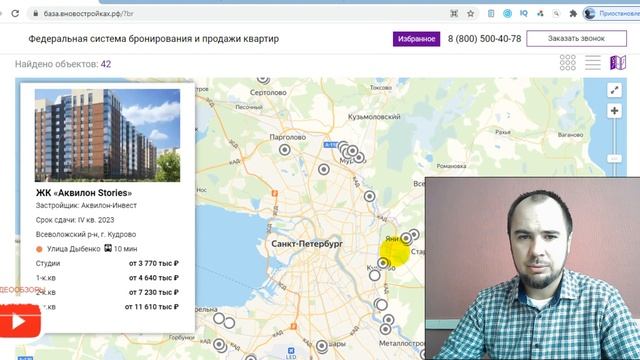This screenshot has width=640, height=360.
Task: Click the Санкт-Петербург map label
Action: 307,244
